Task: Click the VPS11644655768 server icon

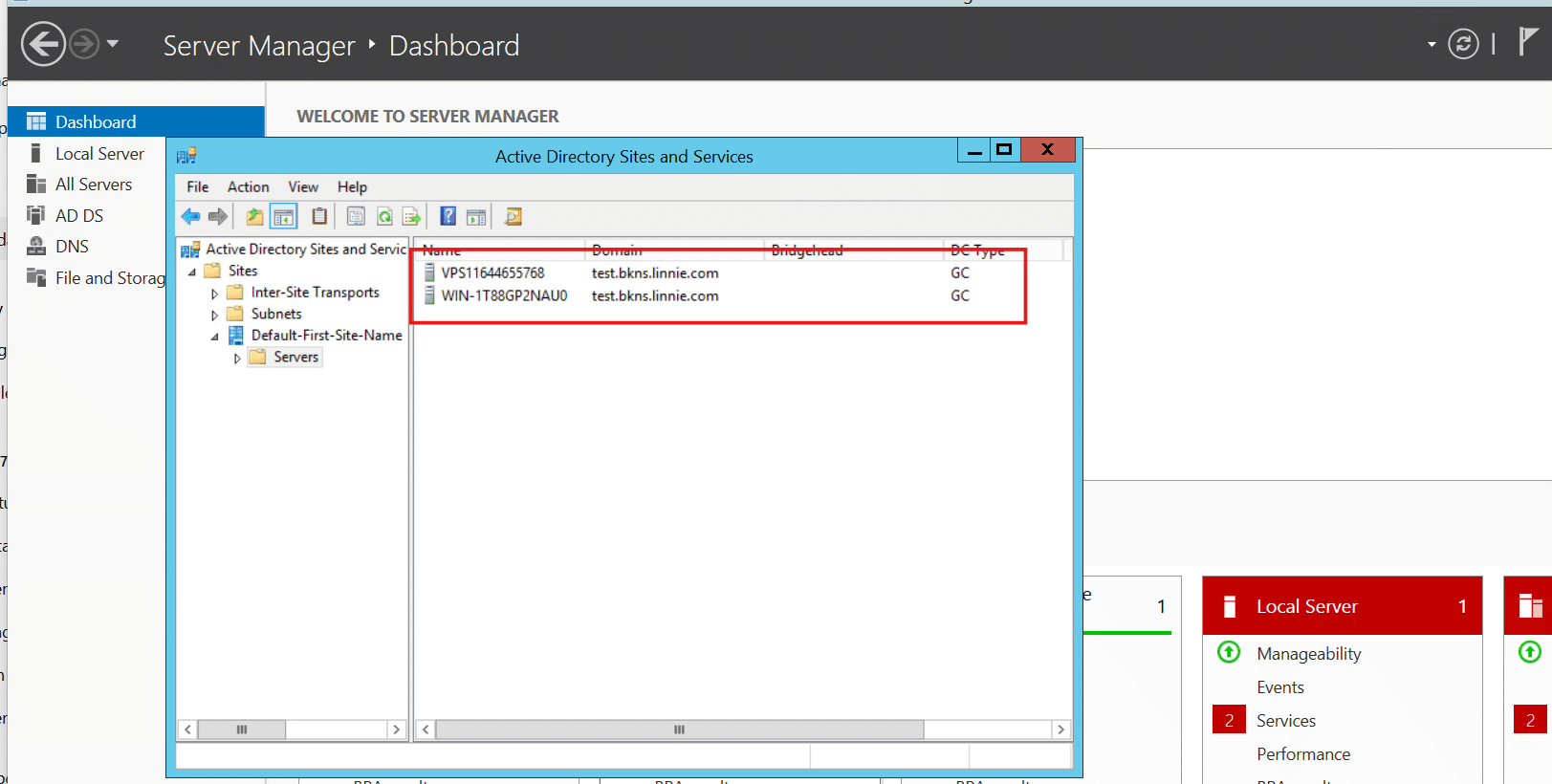Action: (x=429, y=272)
